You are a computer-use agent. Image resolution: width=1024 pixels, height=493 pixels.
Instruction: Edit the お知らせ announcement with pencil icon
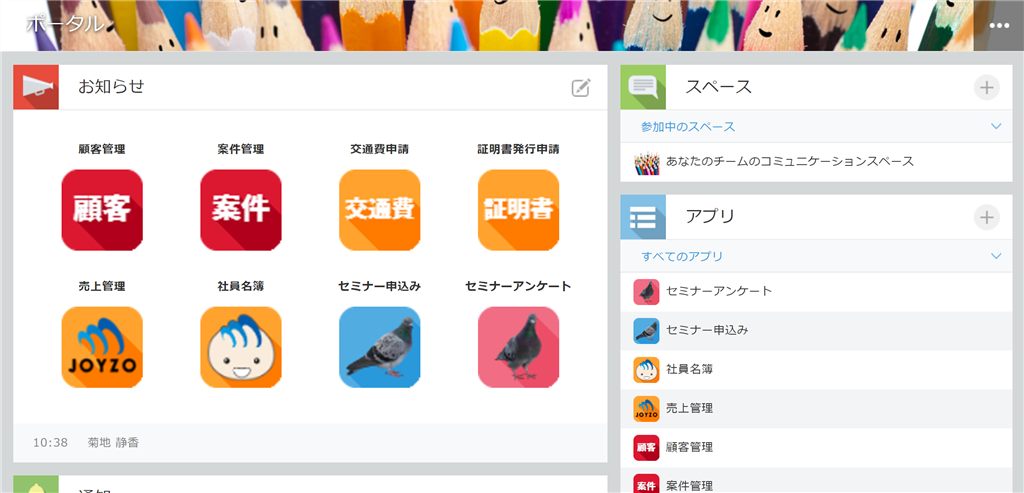pos(581,87)
